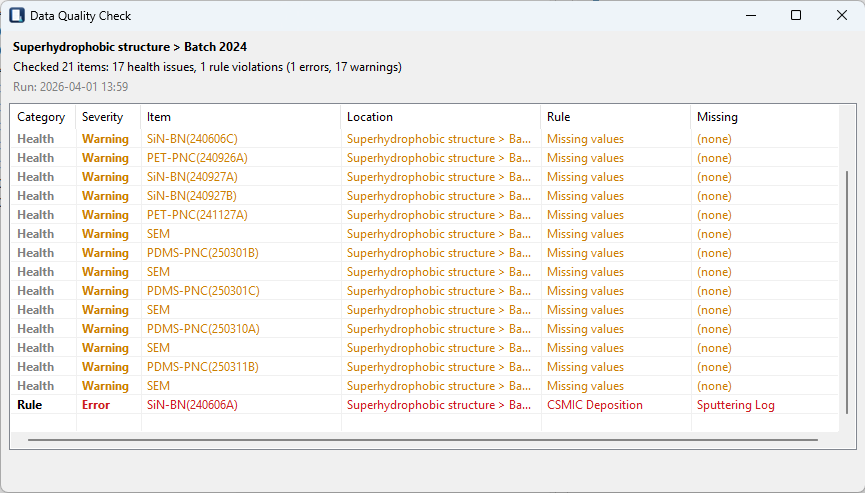Click the horizontal scrollbar below the table
Viewport: 865px width, 493px height.
pyautogui.click(x=422, y=439)
